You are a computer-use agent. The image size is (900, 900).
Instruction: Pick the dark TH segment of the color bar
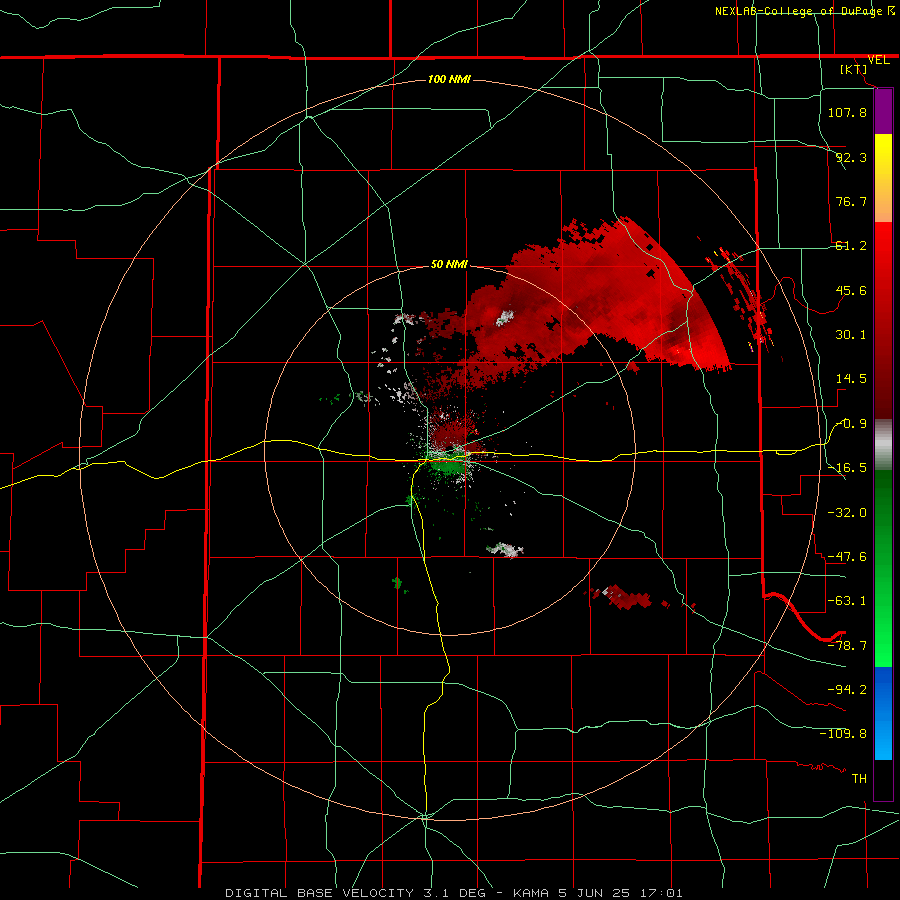[883, 779]
